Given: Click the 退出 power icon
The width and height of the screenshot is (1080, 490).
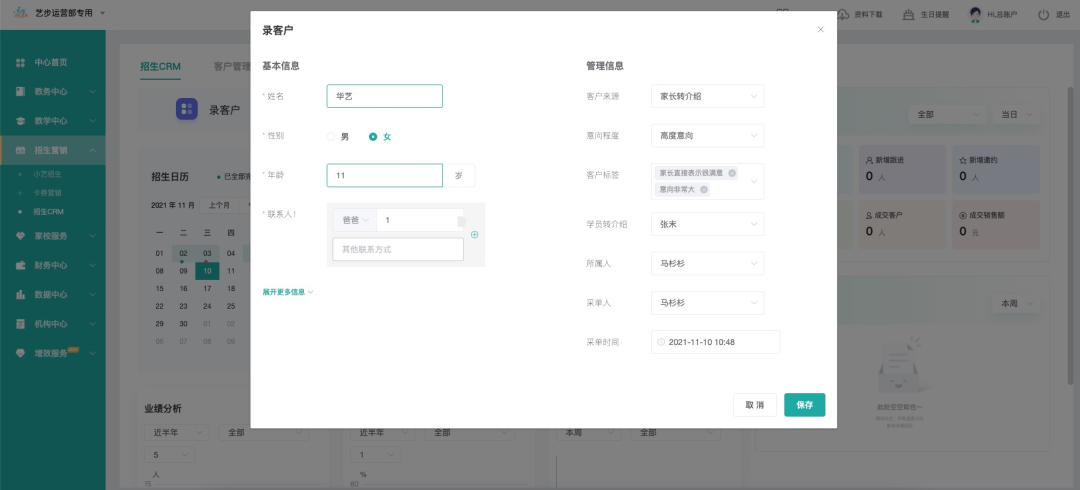Looking at the screenshot, I should [1043, 14].
